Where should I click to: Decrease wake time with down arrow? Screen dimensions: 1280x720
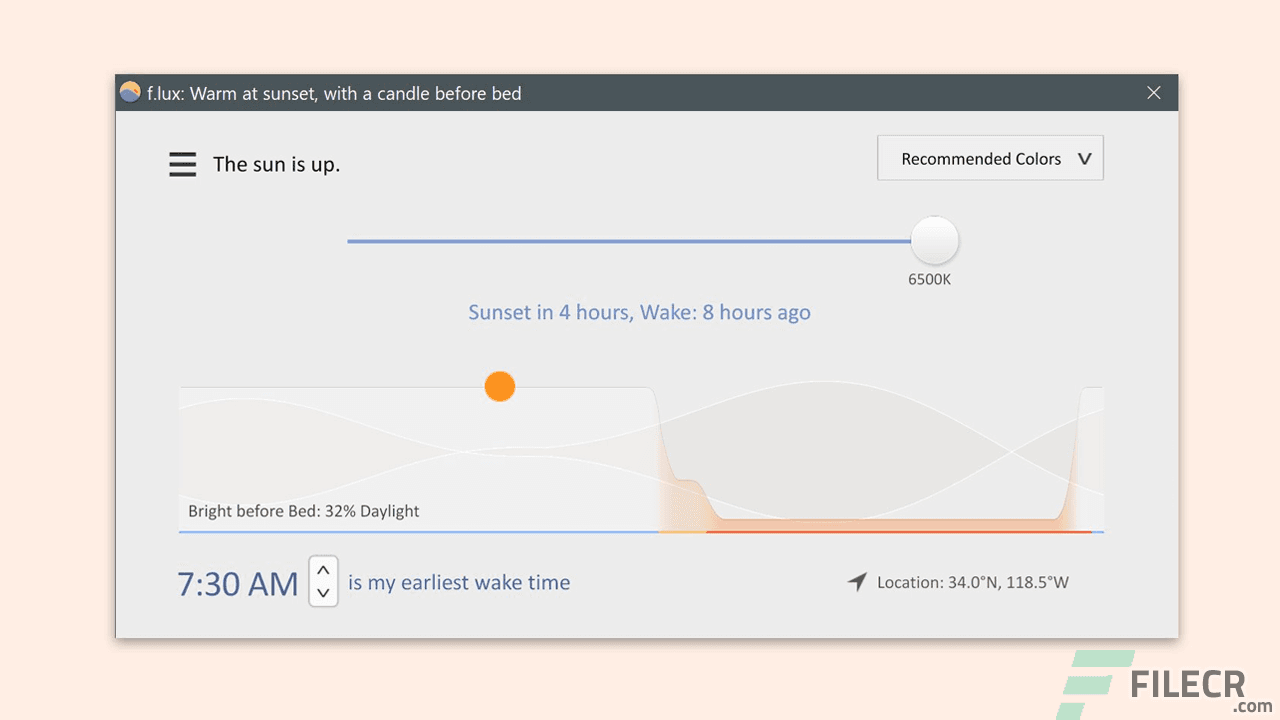point(323,593)
